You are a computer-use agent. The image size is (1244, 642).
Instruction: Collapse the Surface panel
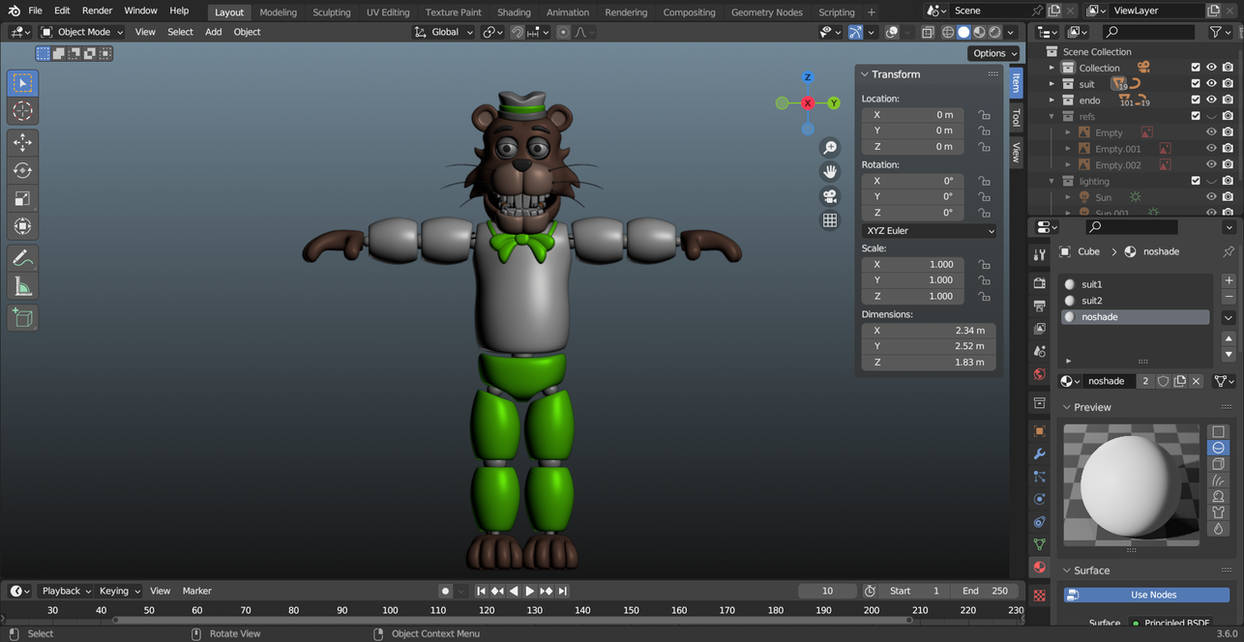coord(1067,570)
